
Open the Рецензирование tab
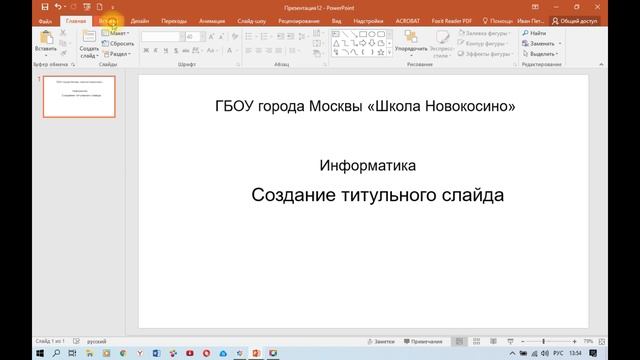click(299, 21)
